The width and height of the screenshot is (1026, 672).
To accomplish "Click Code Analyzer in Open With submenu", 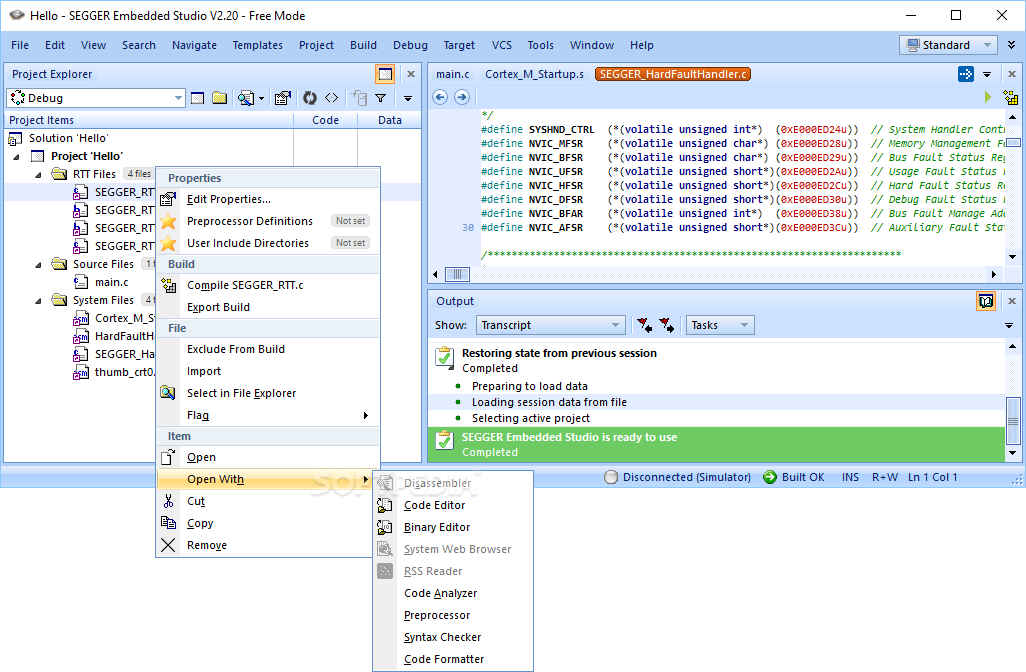I will (x=453, y=593).
